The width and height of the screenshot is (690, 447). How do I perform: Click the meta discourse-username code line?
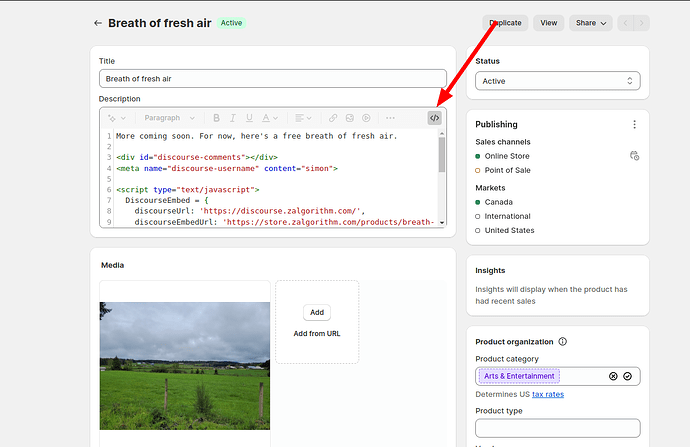[x=227, y=168]
